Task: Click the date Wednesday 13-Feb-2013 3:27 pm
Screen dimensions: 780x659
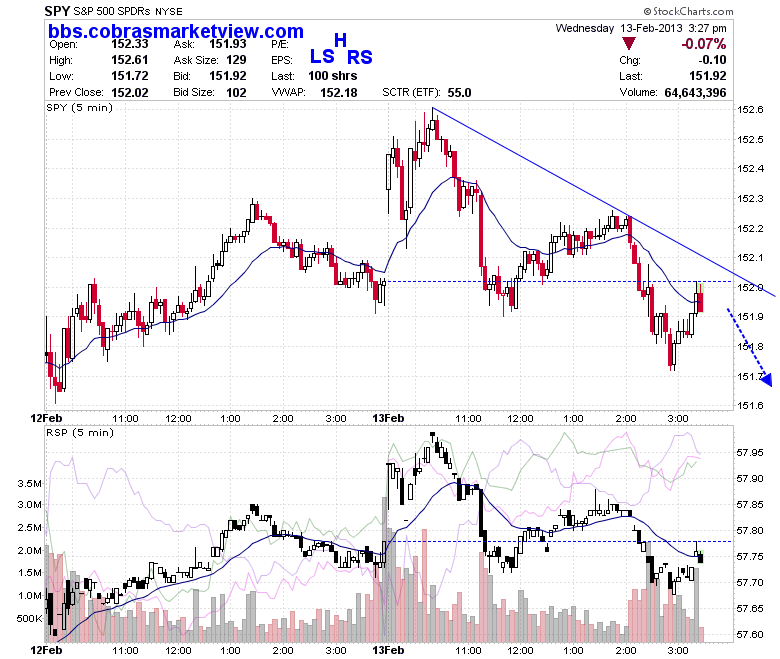Action: click(x=641, y=28)
